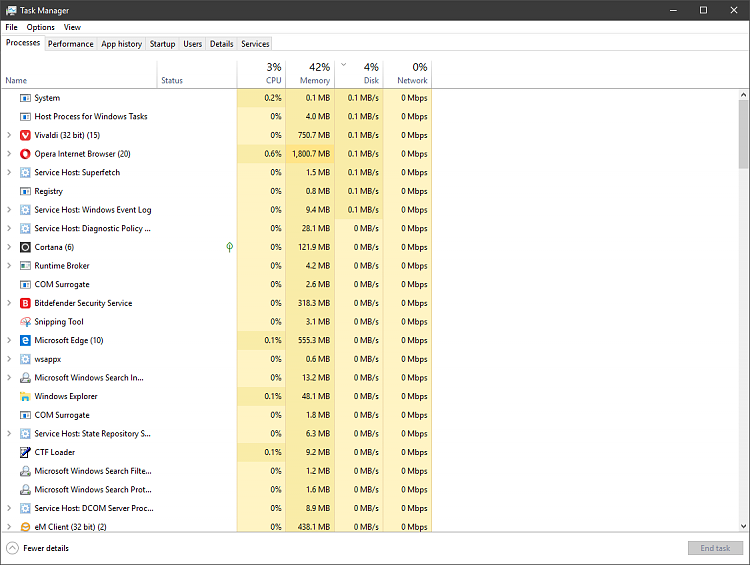The width and height of the screenshot is (750, 565).
Task: Switch to the Details tab
Action: click(x=221, y=44)
